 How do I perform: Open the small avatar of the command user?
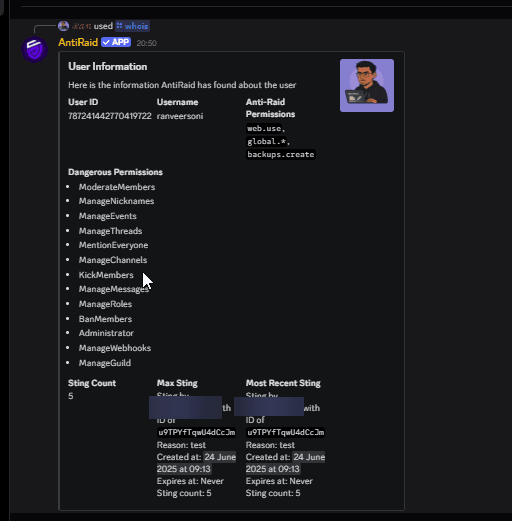coord(63,26)
